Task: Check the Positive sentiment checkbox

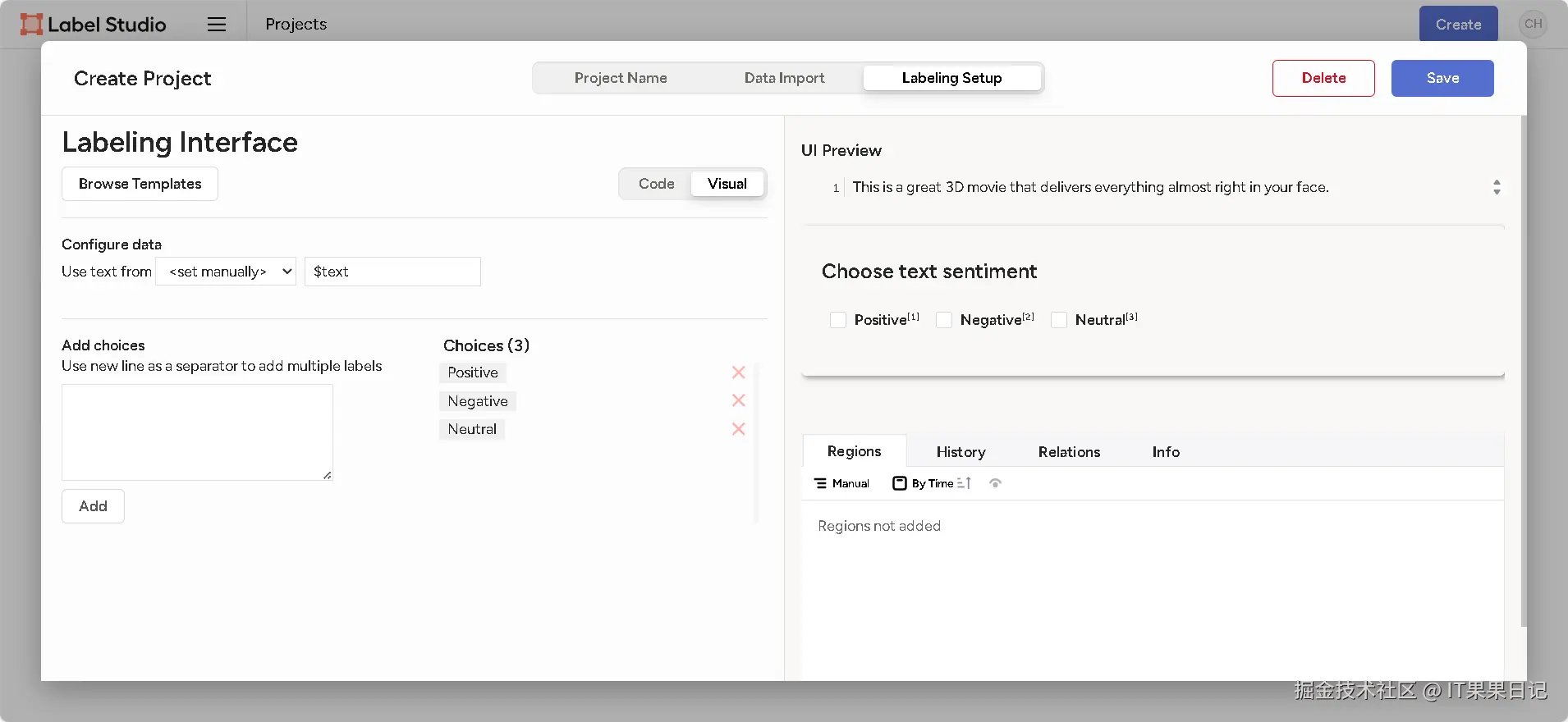Action: point(838,320)
